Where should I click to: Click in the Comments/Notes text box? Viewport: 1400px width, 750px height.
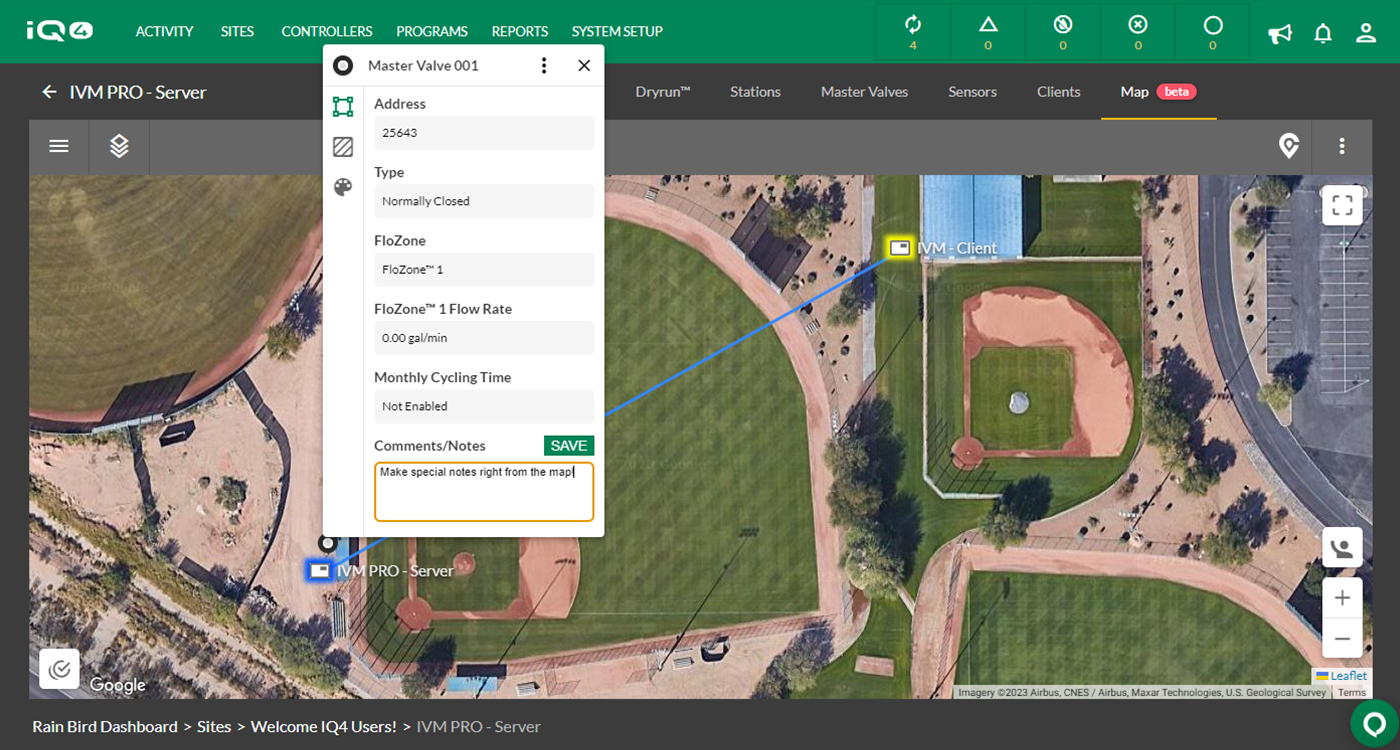click(x=484, y=491)
